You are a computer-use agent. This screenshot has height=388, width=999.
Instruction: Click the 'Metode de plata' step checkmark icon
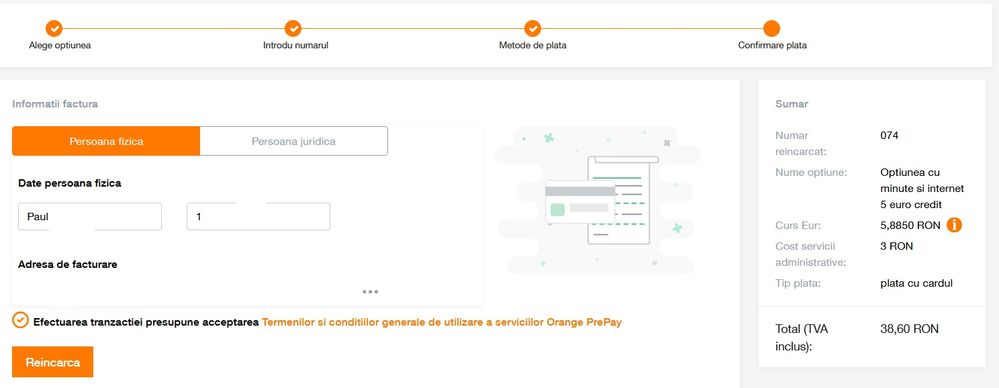click(x=533, y=28)
